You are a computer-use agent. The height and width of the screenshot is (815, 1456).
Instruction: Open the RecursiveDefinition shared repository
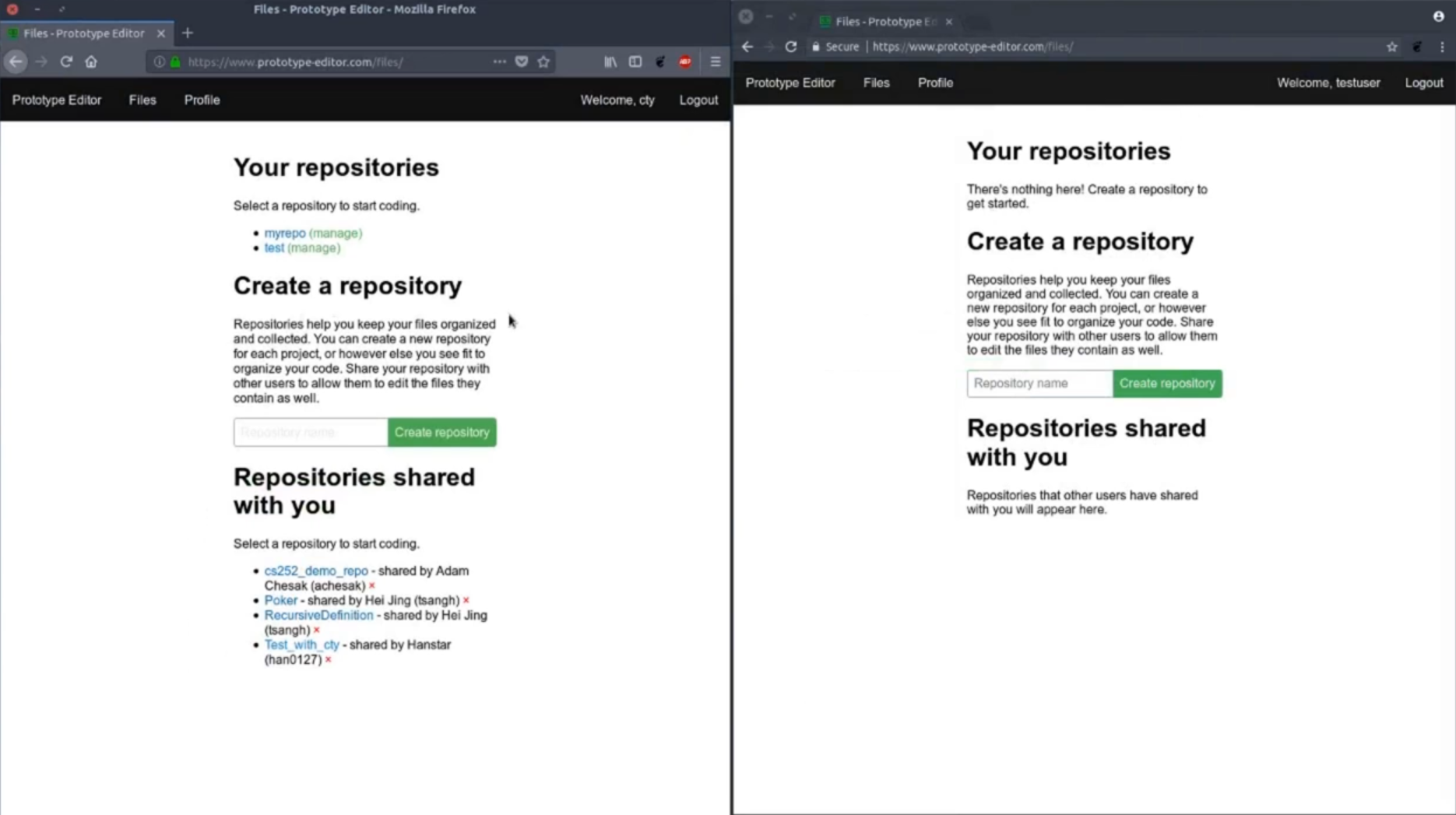[x=318, y=615]
